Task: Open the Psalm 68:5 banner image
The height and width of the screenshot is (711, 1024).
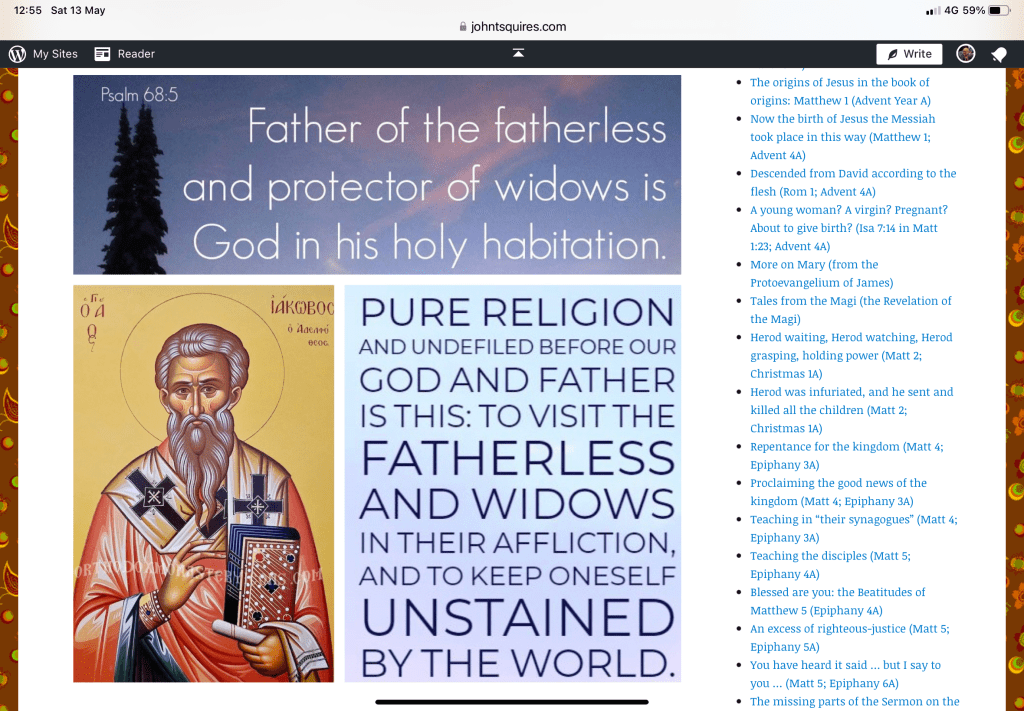Action: [377, 174]
